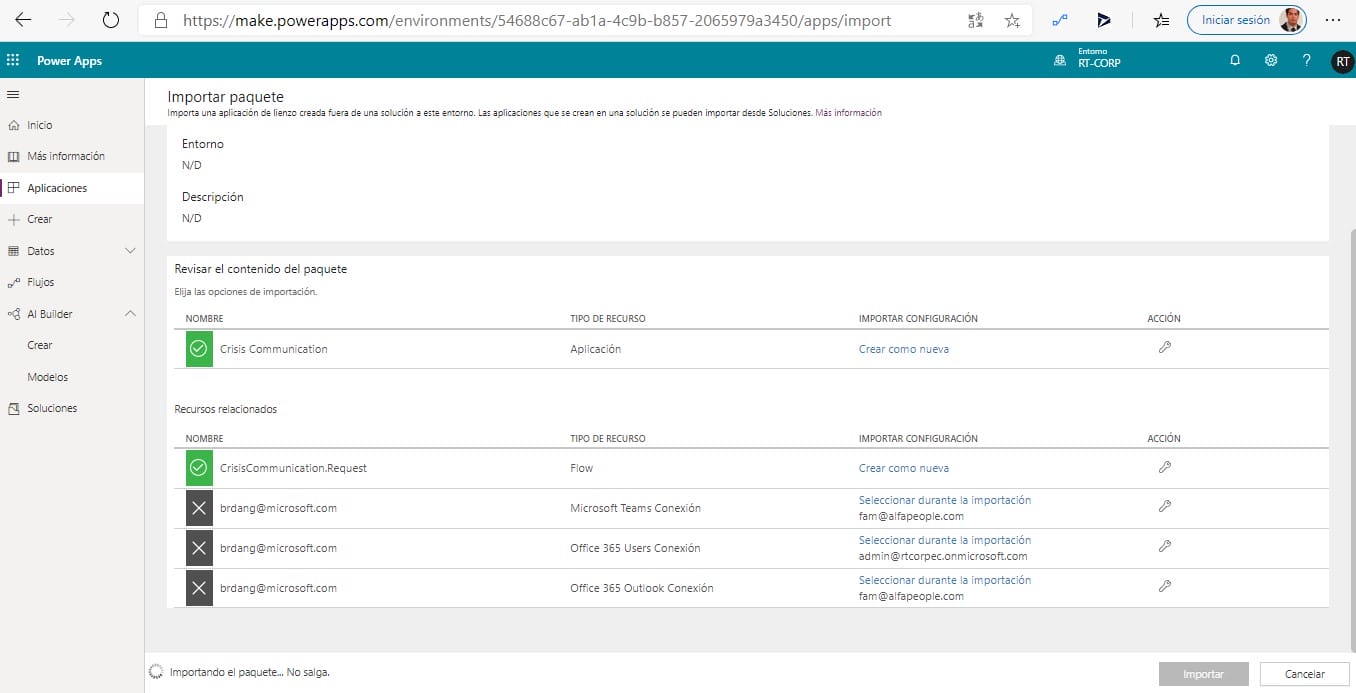Click wrench icon for Office 365 Outlook Conexión
1356x693 pixels.
click(1164, 587)
